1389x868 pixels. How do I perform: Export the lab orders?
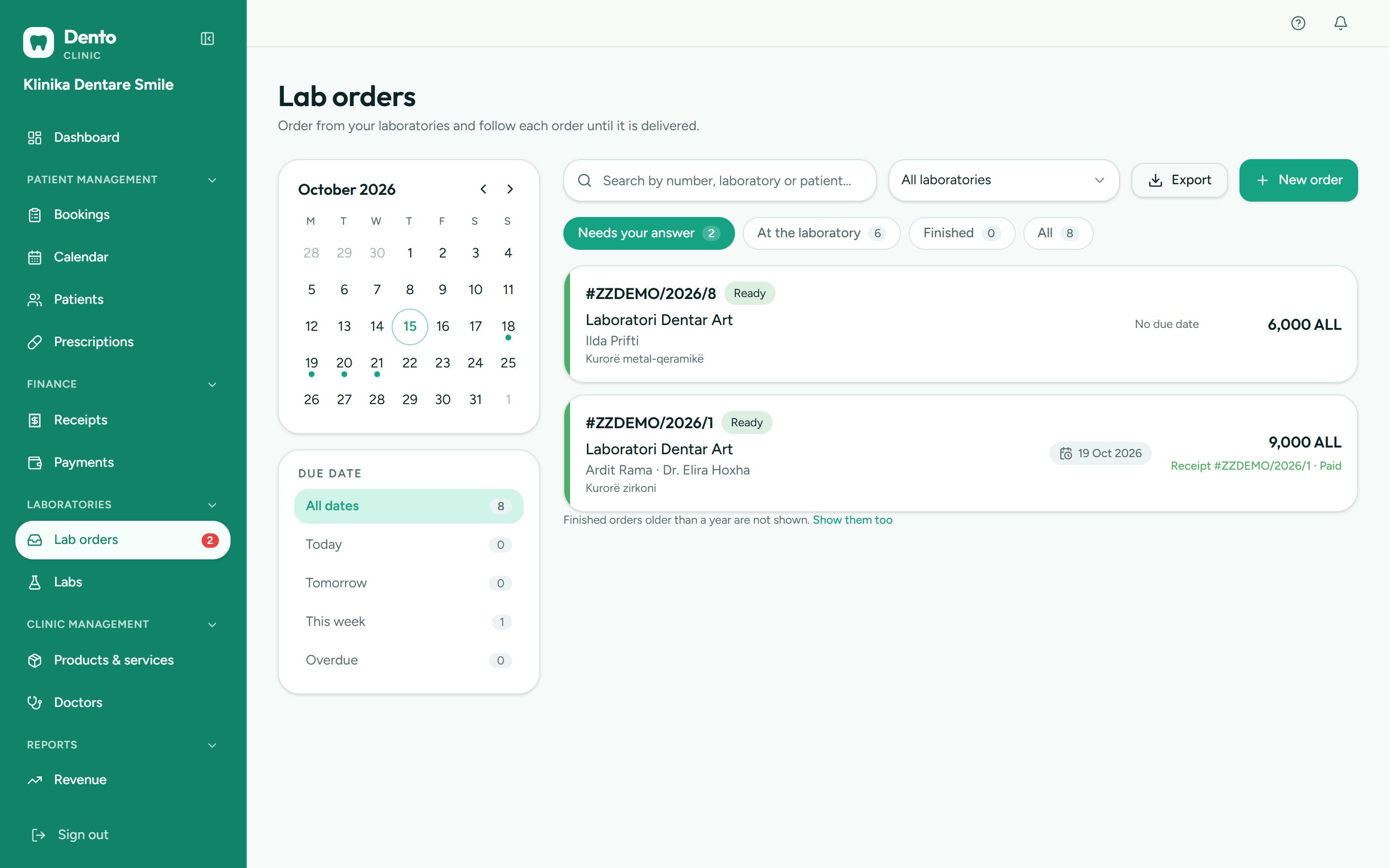point(1179,180)
